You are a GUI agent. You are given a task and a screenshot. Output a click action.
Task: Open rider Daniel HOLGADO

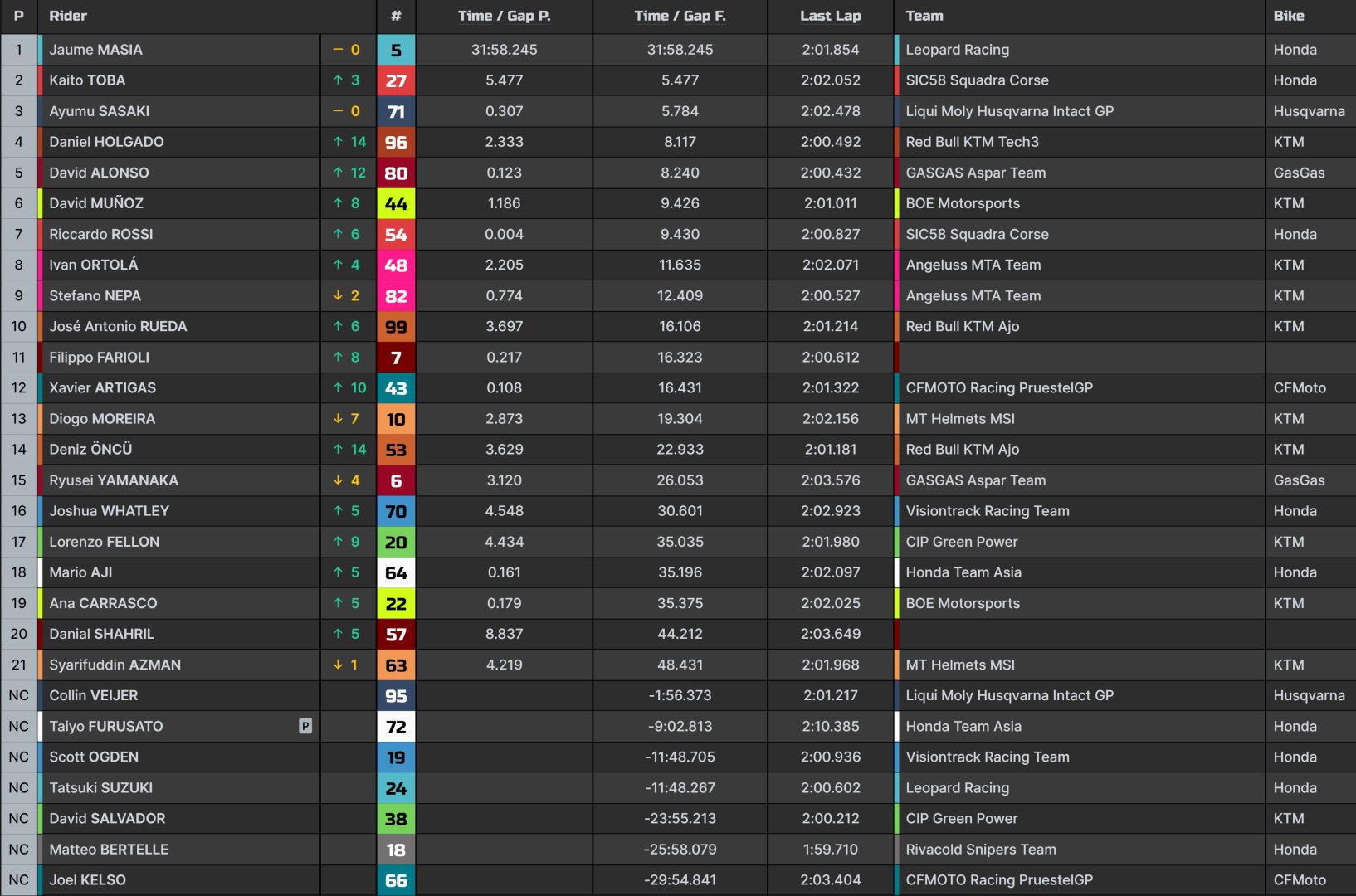pos(106,142)
